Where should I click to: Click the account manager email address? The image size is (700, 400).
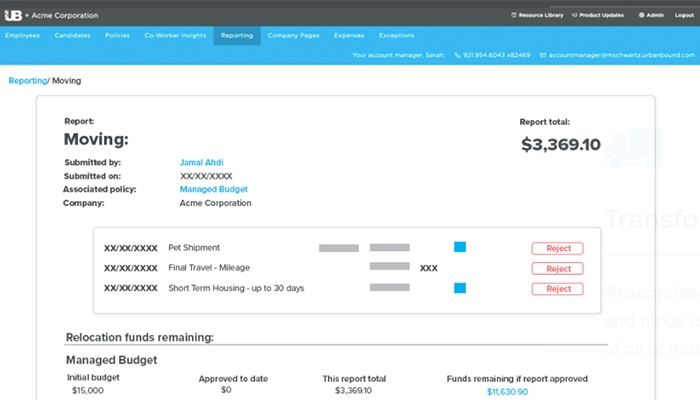tap(619, 55)
